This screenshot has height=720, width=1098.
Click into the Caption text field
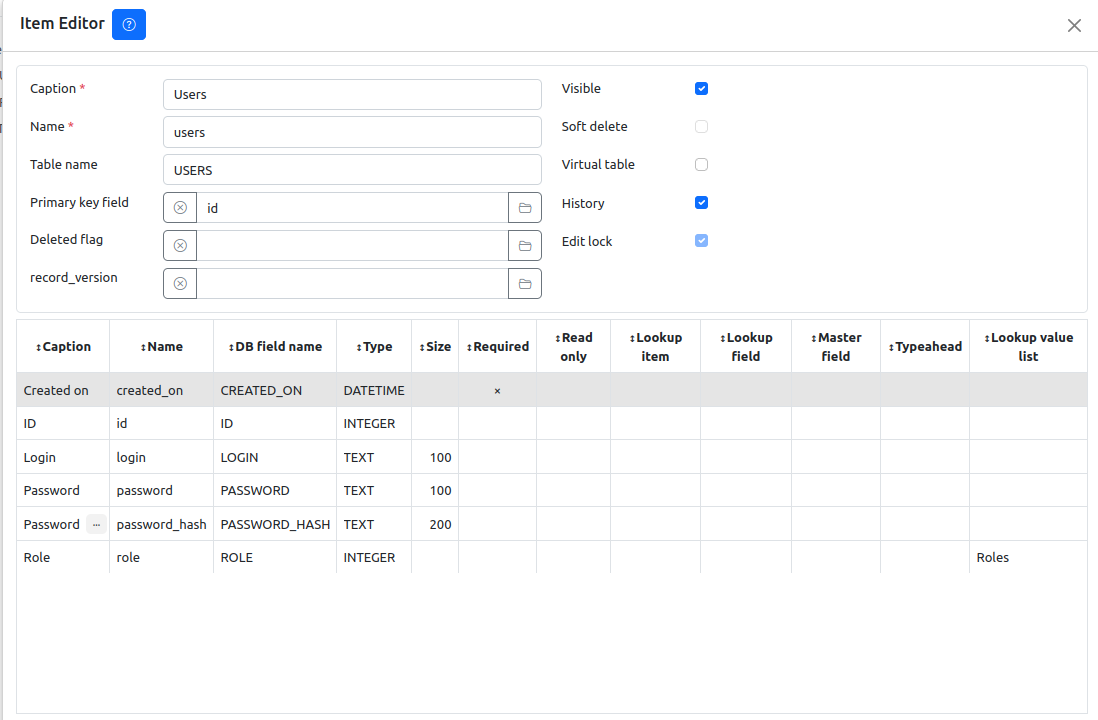coord(352,95)
